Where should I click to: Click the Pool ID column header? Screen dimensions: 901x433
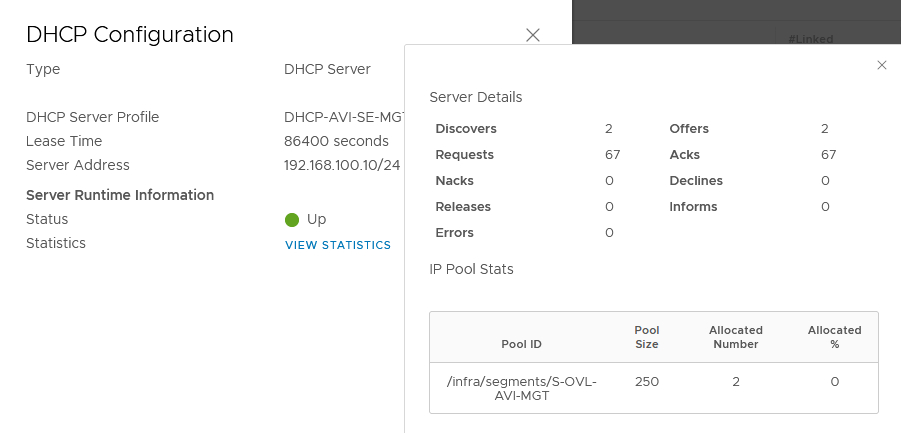[521, 345]
